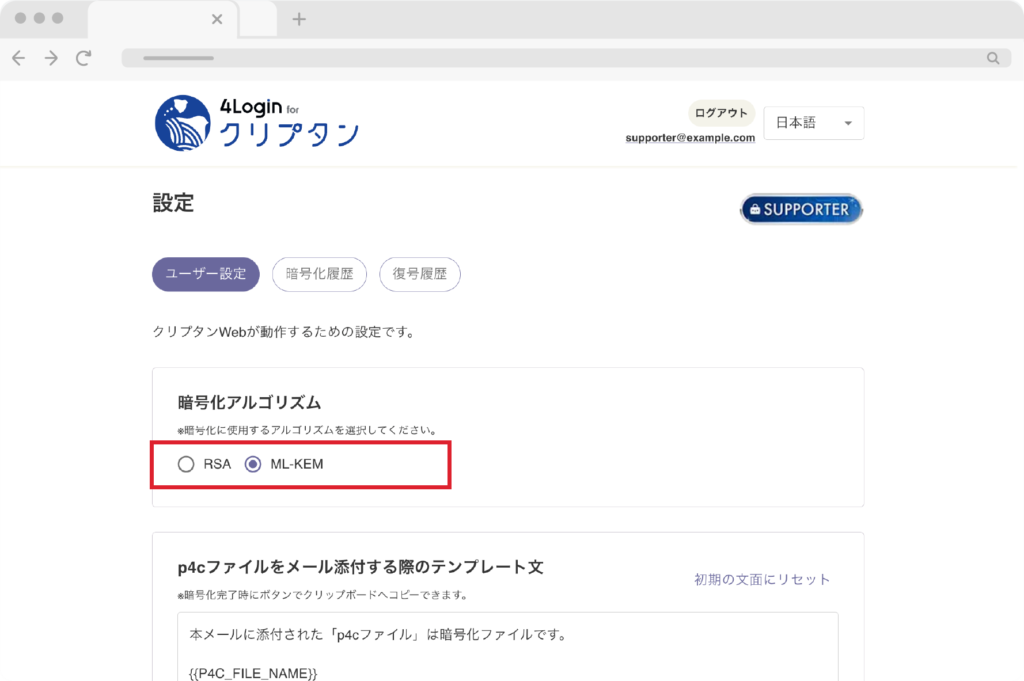Click the 4Login クリプタン logo
Viewport: 1024px width, 681px height.
[x=256, y=123]
